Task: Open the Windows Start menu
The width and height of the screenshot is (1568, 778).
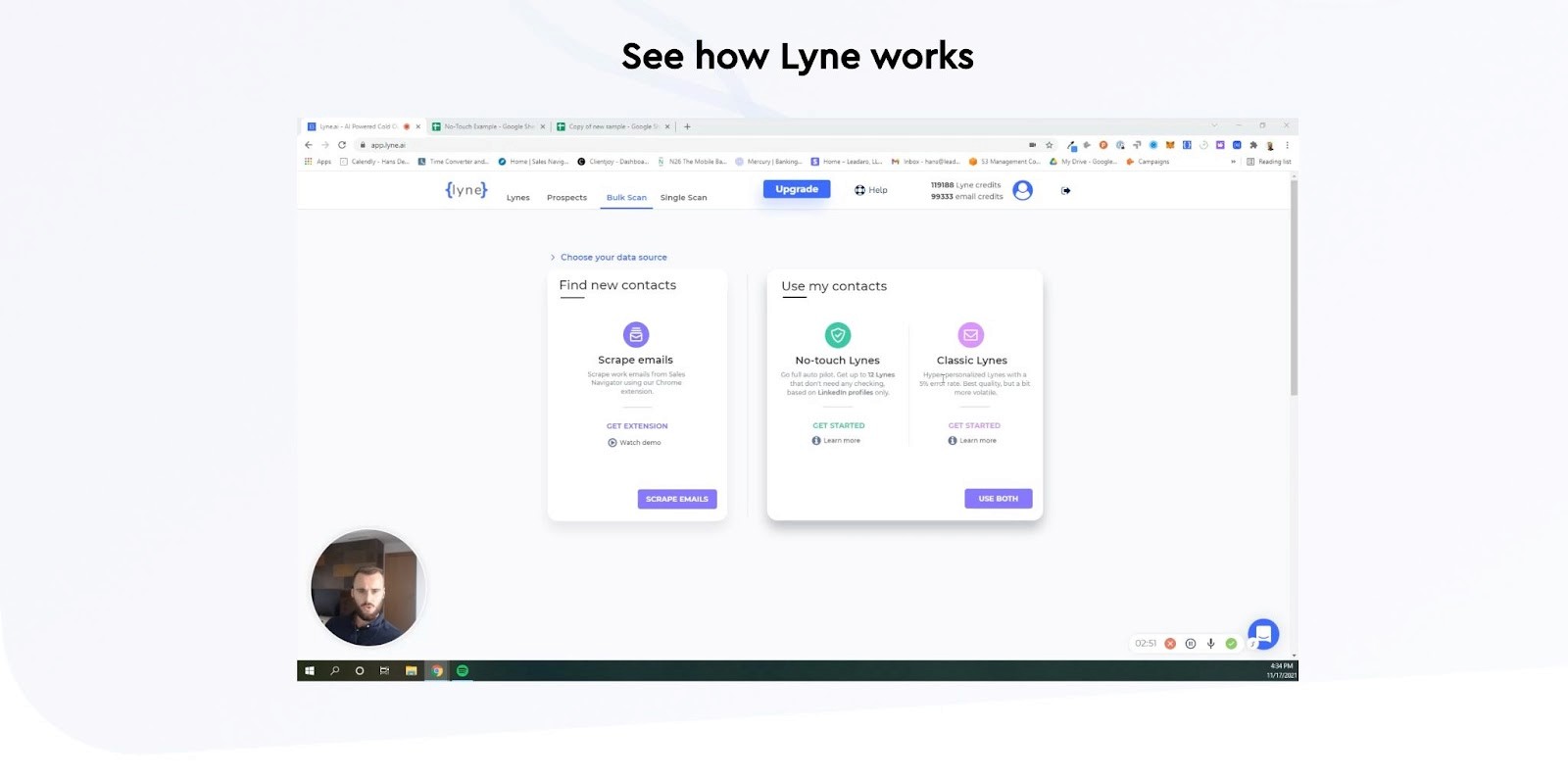Action: 310,671
